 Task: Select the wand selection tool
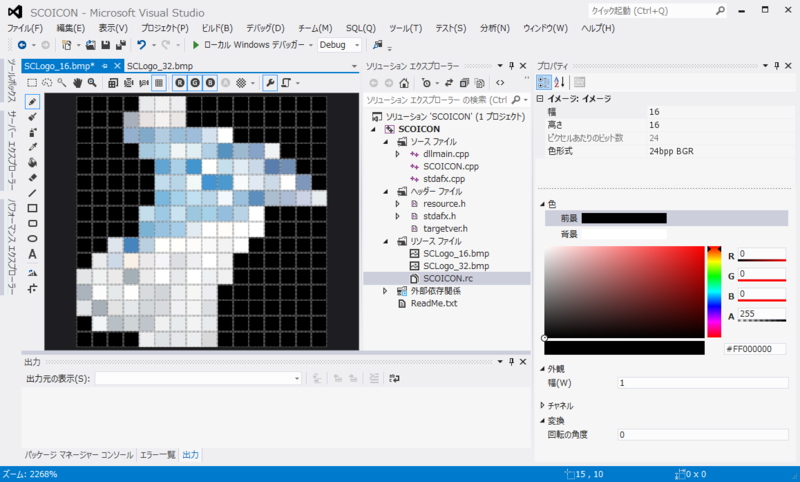tap(62, 83)
